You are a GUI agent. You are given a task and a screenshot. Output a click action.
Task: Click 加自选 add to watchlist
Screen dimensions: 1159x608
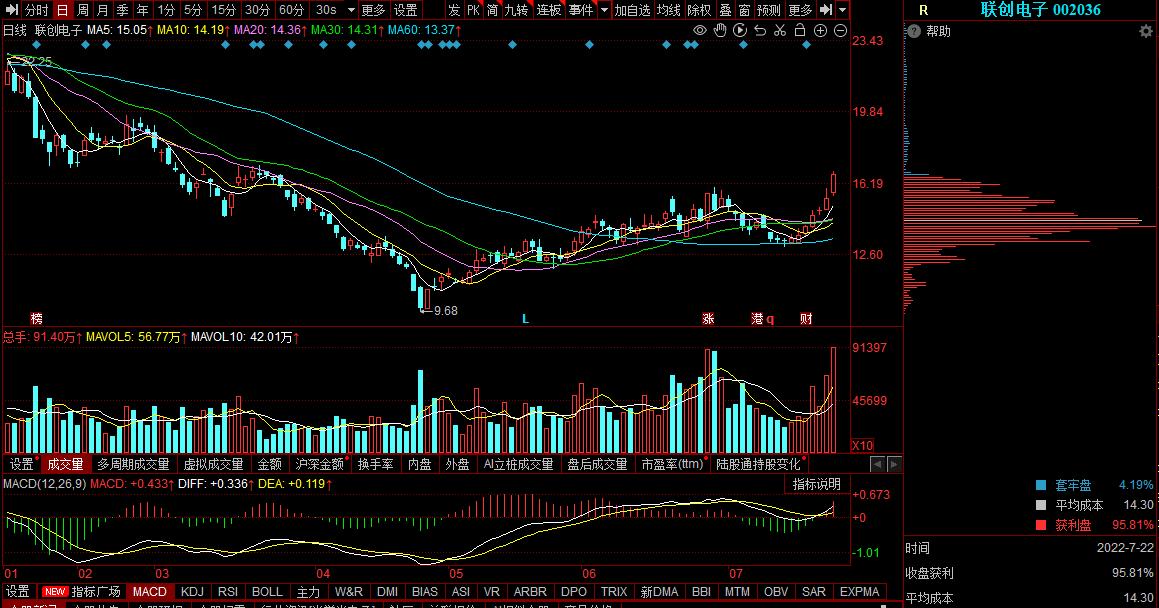pos(633,10)
